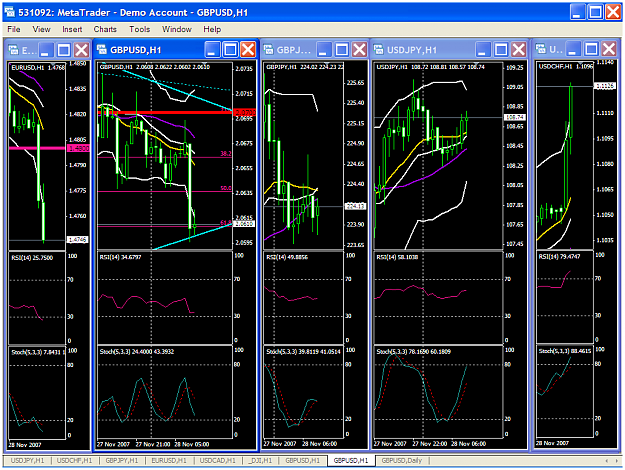Switch to the _DJI,H1 bottom tab
Image resolution: width=625 pixels, height=470 pixels.
click(x=261, y=460)
